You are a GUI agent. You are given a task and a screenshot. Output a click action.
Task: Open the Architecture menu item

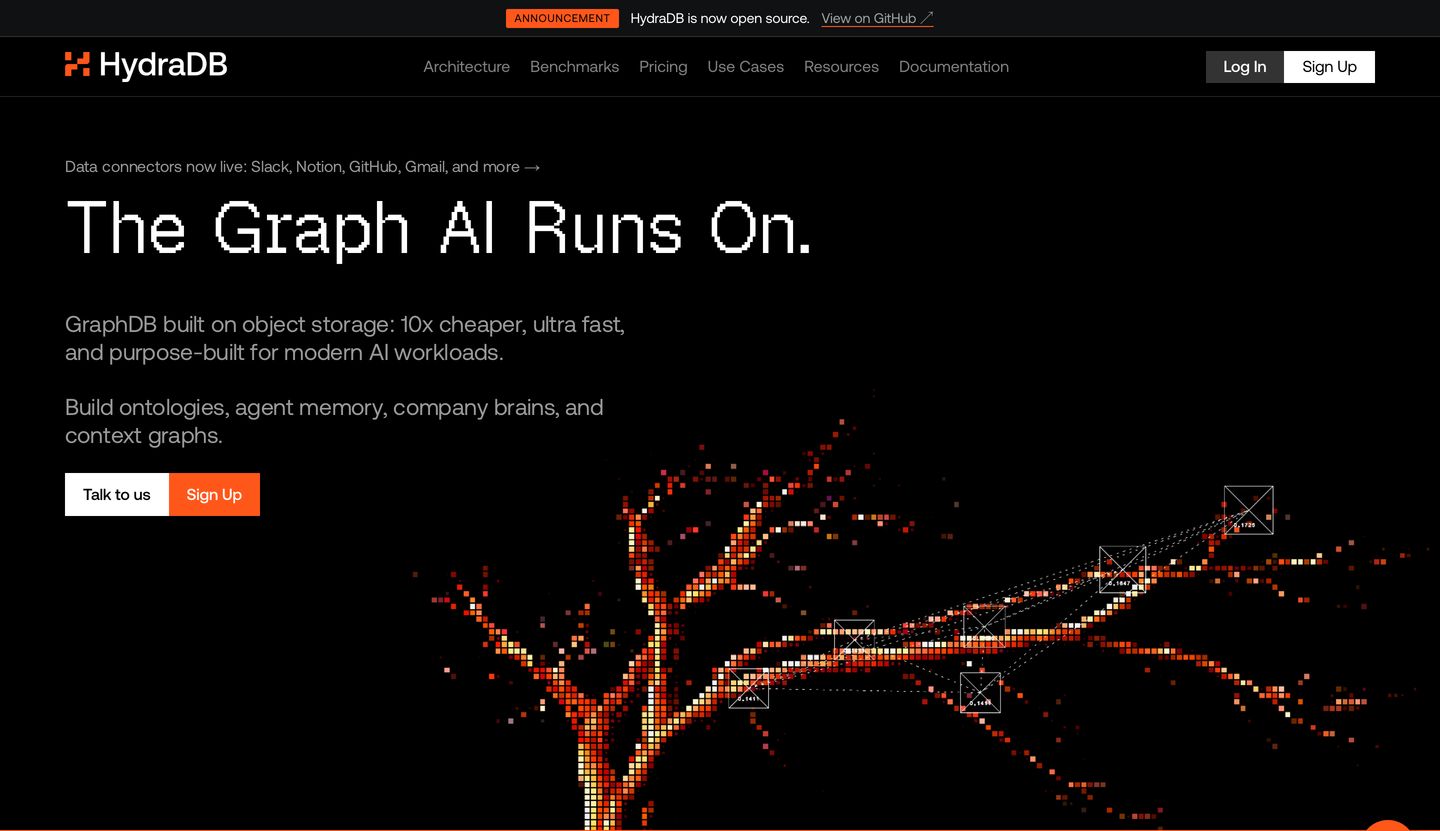click(x=466, y=67)
